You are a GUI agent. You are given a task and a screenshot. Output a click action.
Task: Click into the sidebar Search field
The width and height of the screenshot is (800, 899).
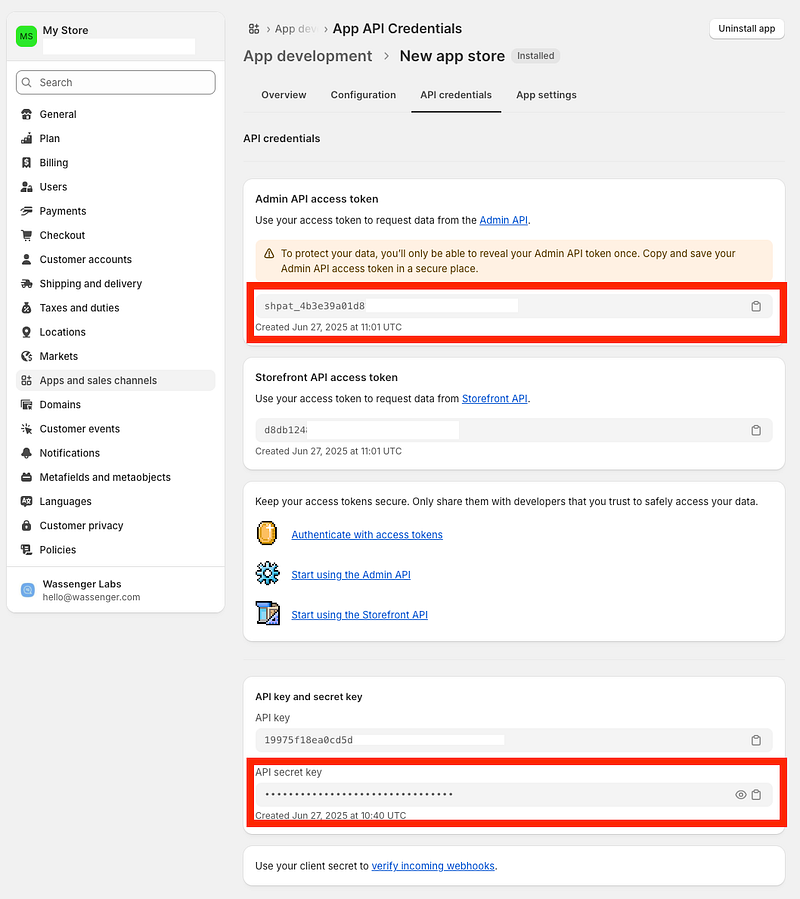point(116,82)
